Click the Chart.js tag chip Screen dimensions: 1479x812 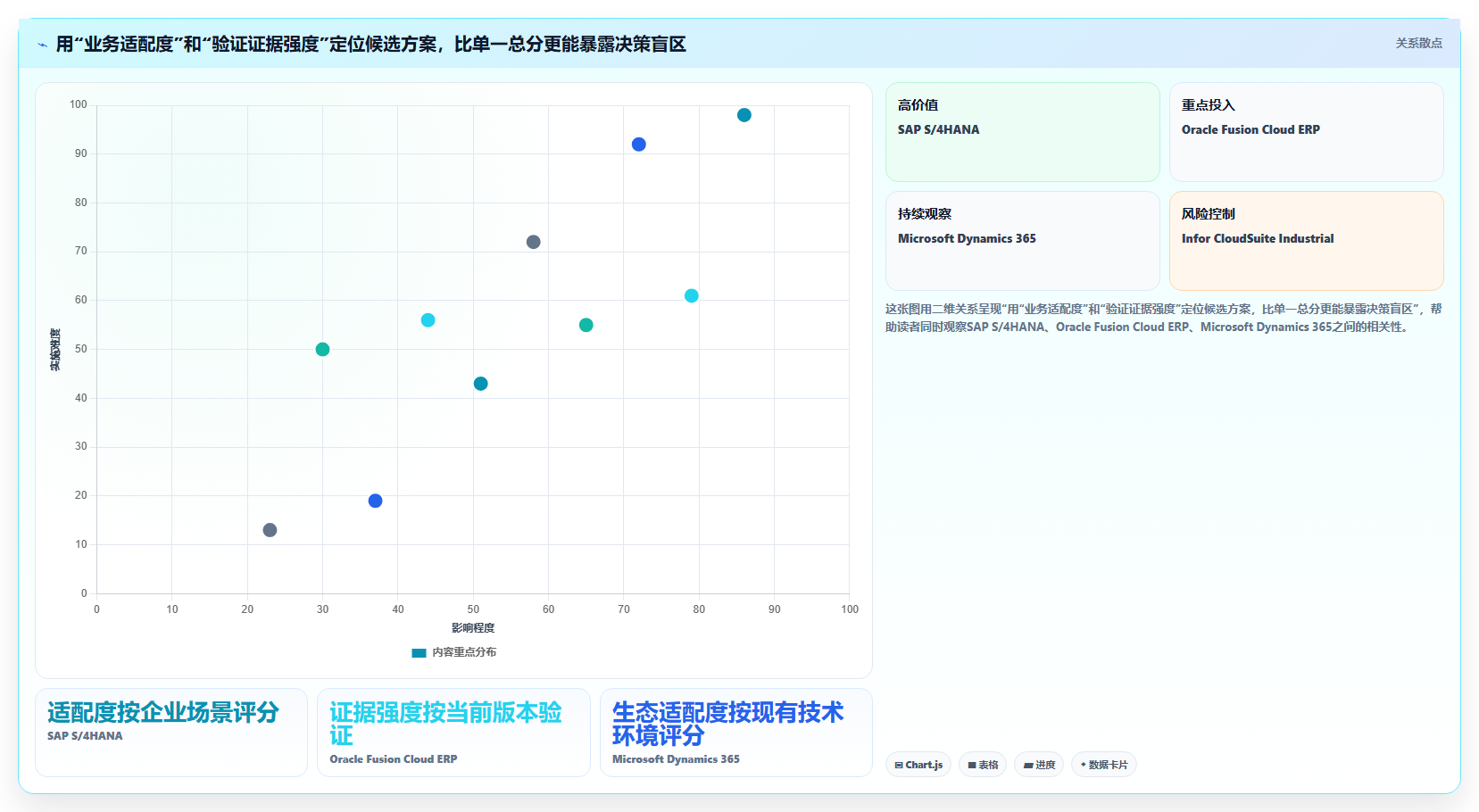point(918,765)
